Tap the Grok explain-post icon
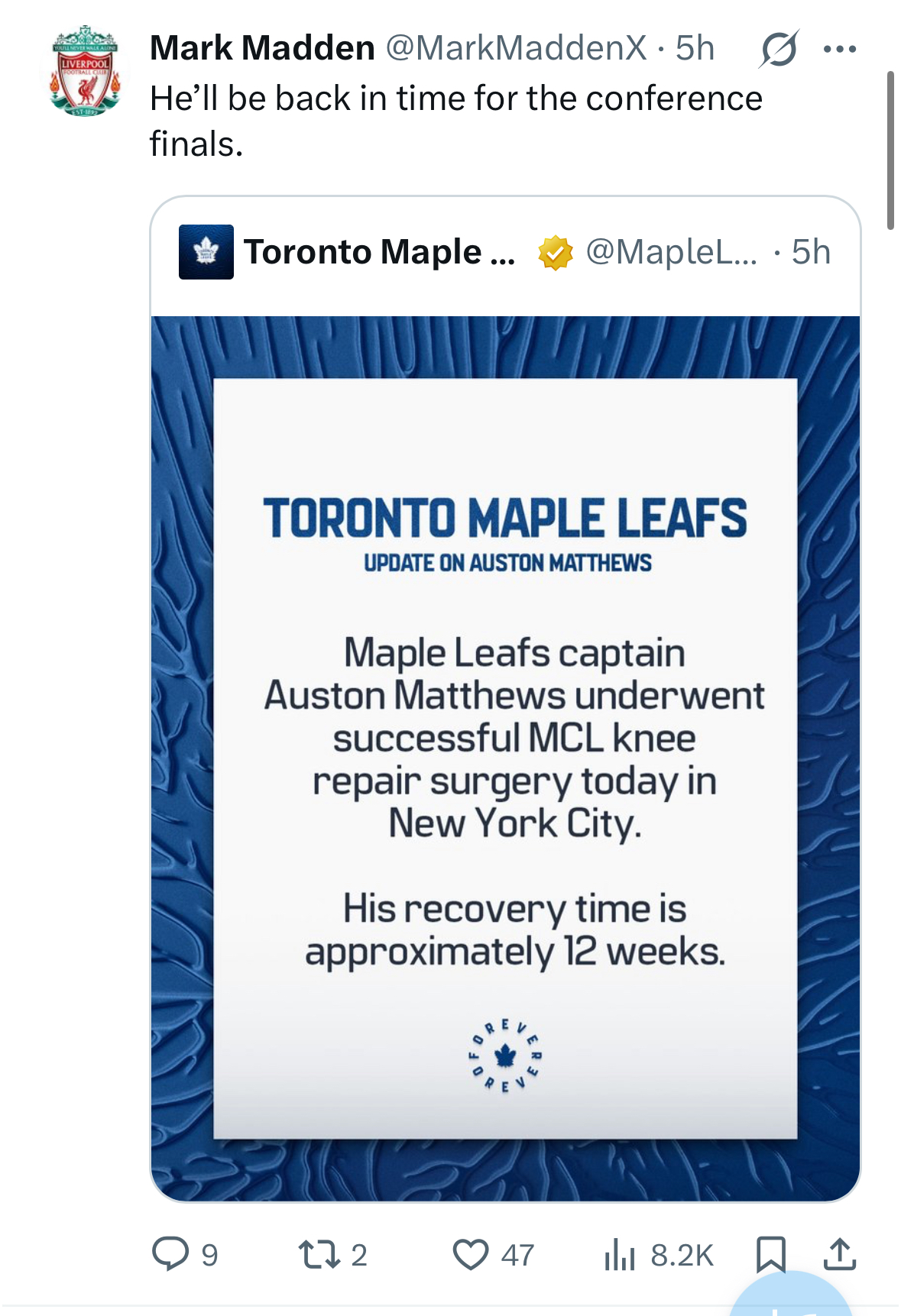Image resolution: width=901 pixels, height=1316 pixels. [x=779, y=50]
